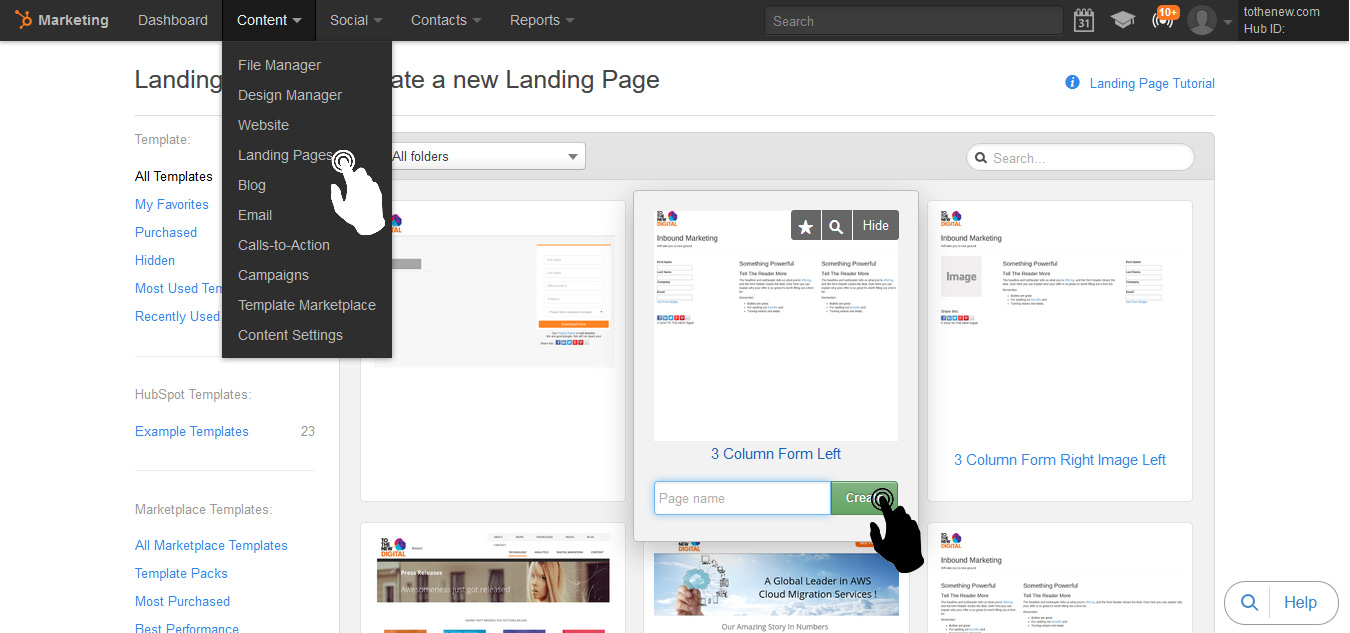Click the Landing Page Tutorial info icon
Screen dimensions: 1350x633
[1072, 83]
